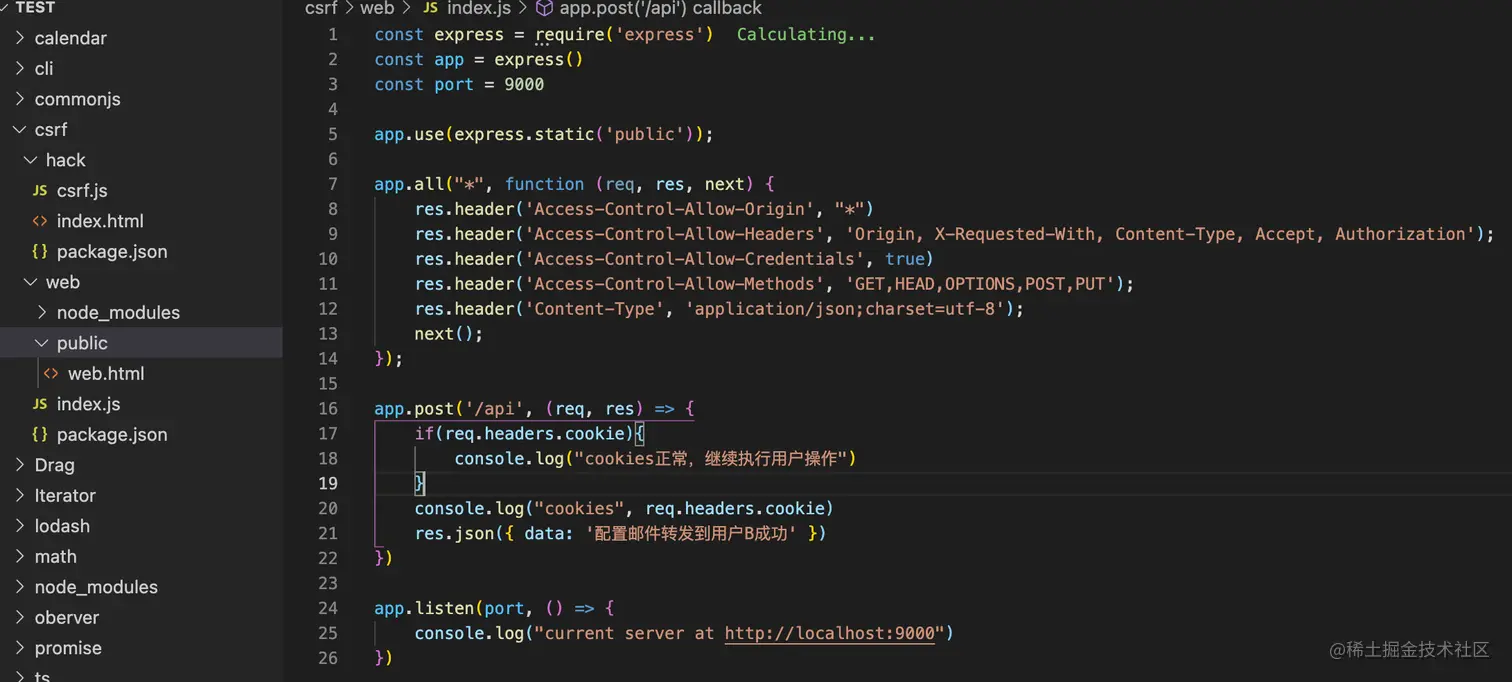The image size is (1512, 682).
Task: Click the cube symbol icon in breadcrumb
Action: (544, 8)
